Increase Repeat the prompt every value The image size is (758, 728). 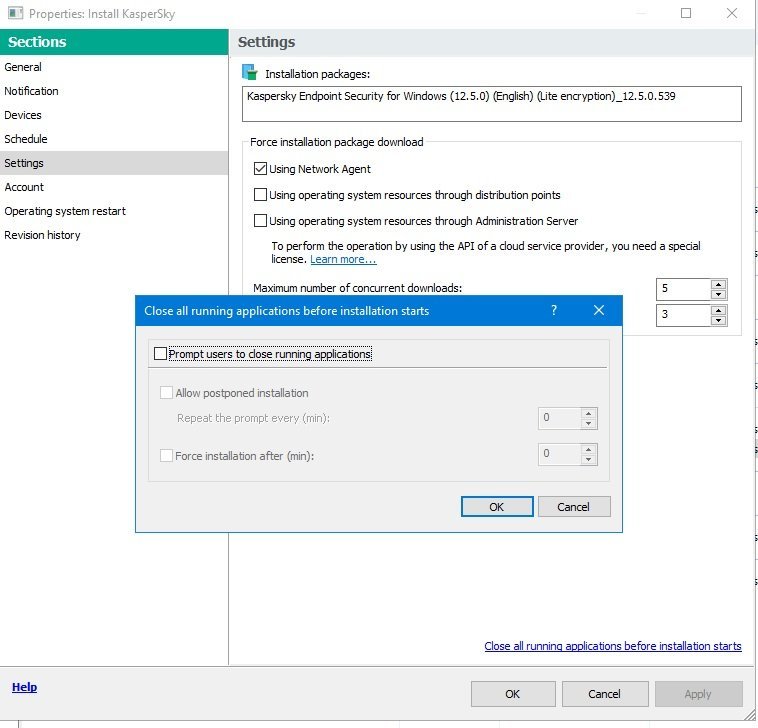click(x=588, y=414)
